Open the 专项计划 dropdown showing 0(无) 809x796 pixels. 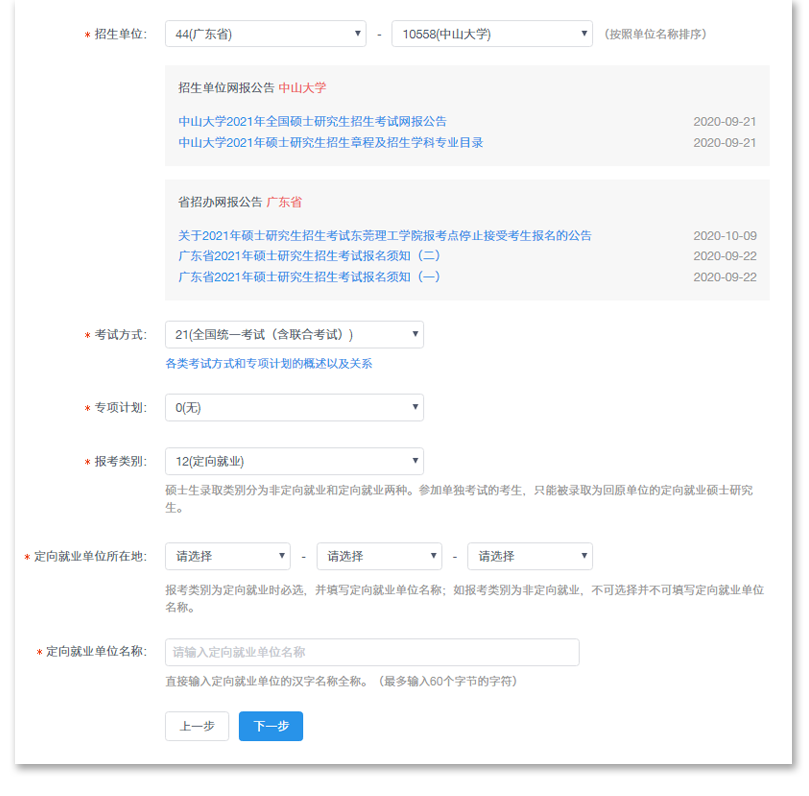tap(293, 407)
